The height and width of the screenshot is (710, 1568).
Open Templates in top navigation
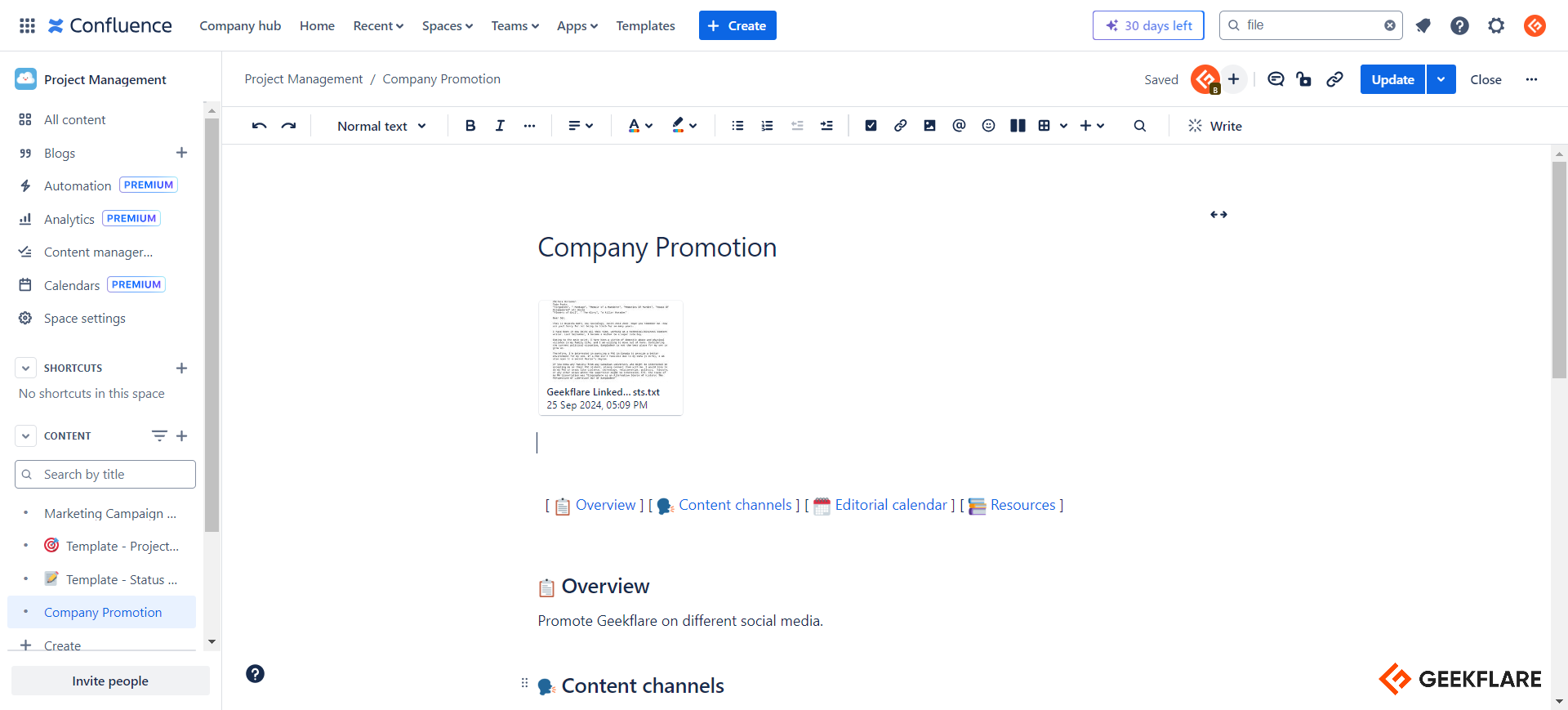(x=645, y=25)
